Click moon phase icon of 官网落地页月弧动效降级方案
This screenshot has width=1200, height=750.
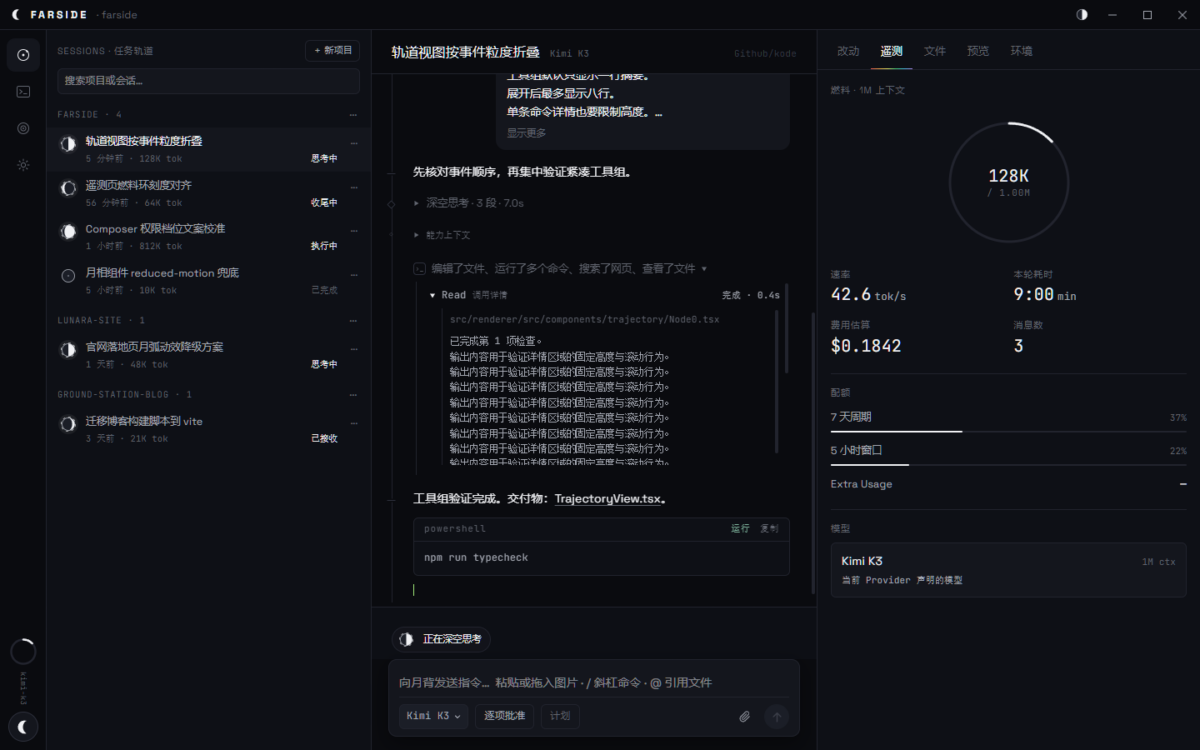click(68, 350)
